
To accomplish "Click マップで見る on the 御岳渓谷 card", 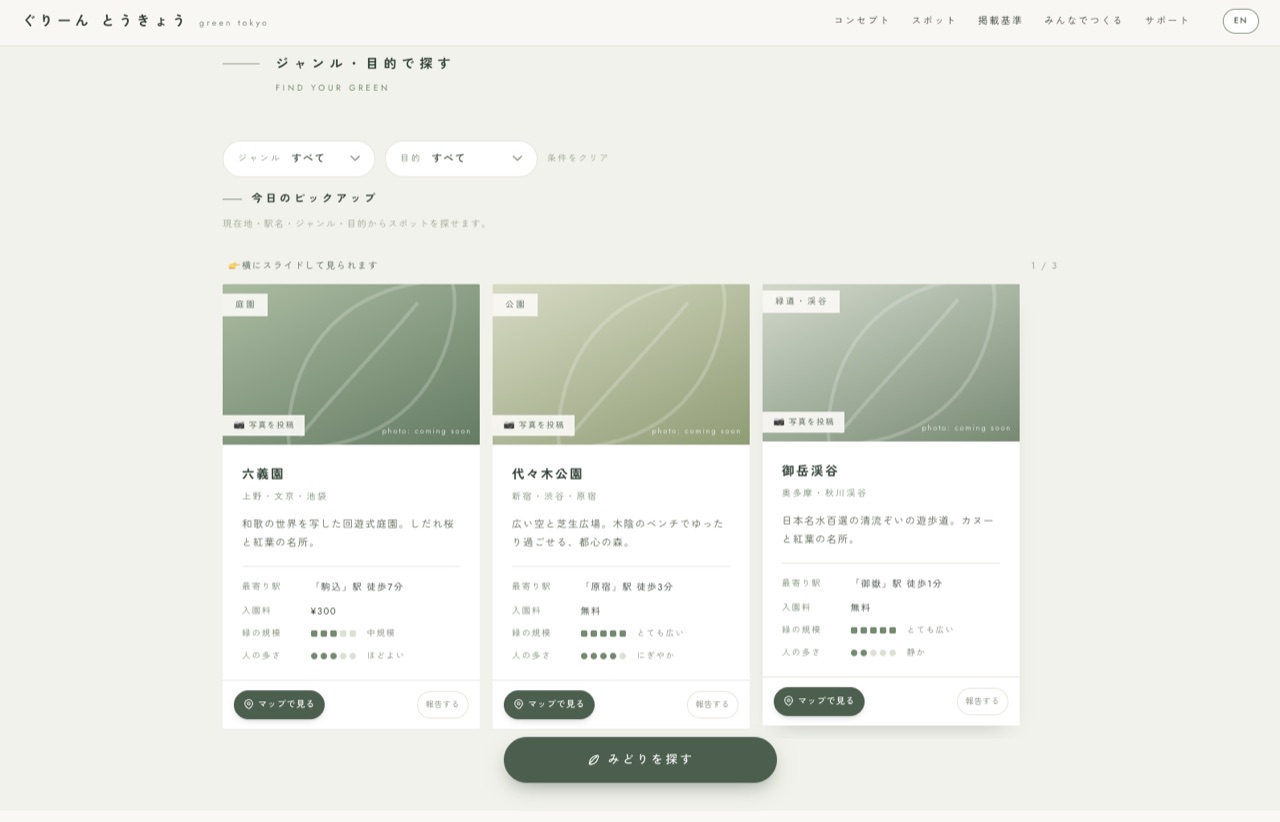I will [x=819, y=701].
